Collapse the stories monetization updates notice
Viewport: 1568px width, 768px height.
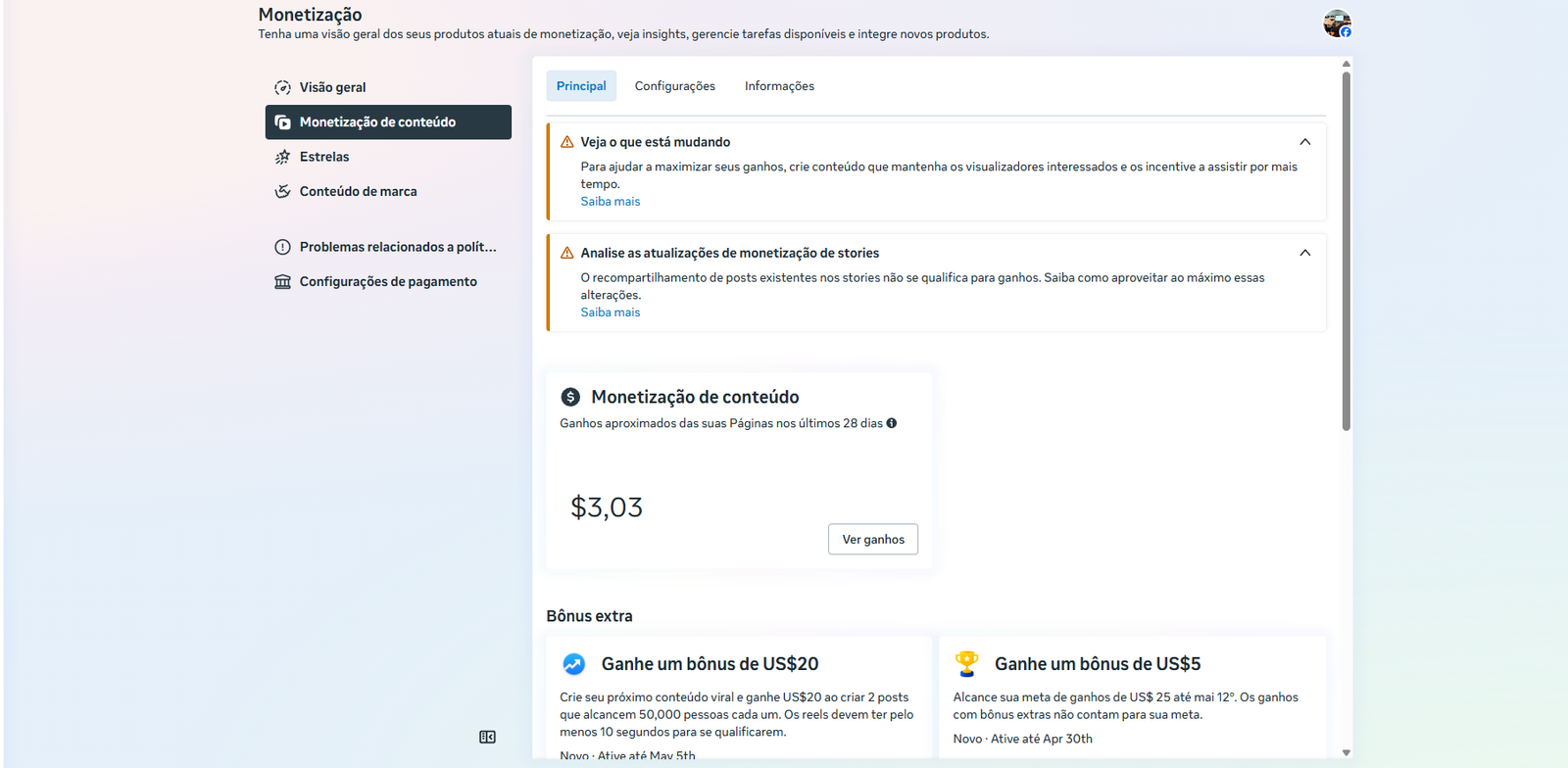(1304, 253)
